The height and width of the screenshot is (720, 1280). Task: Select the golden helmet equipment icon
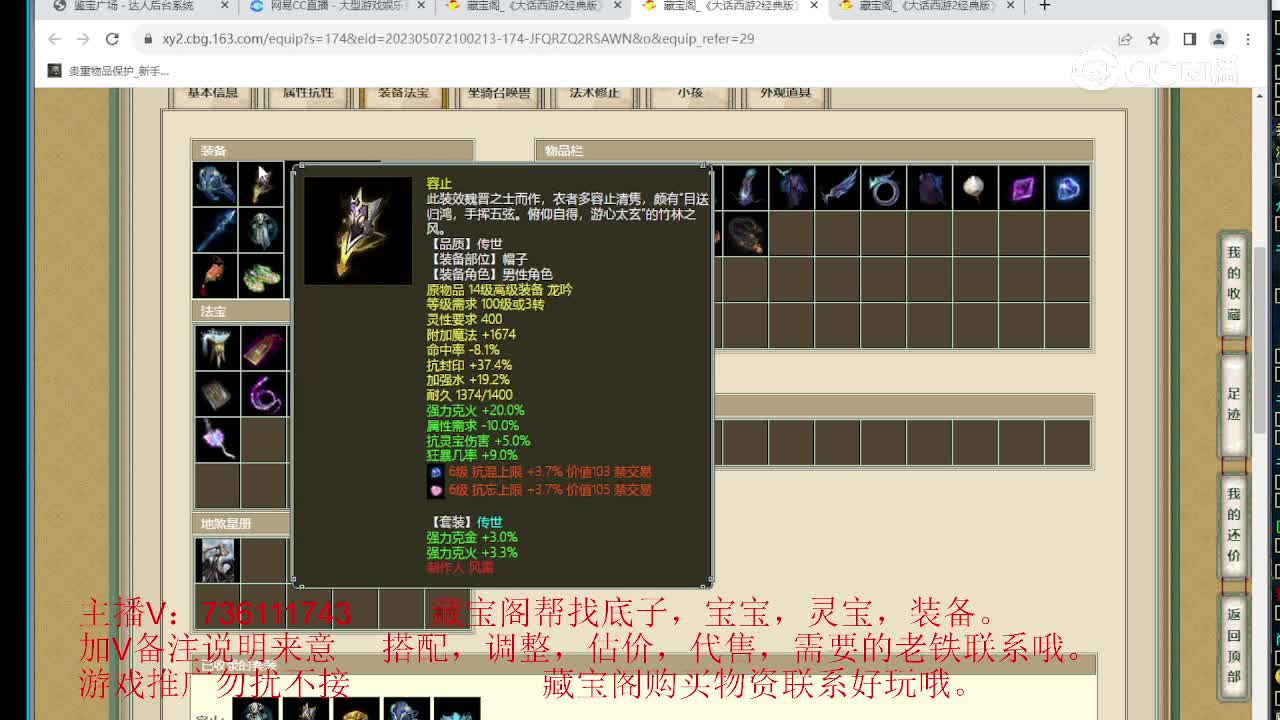tap(262, 185)
